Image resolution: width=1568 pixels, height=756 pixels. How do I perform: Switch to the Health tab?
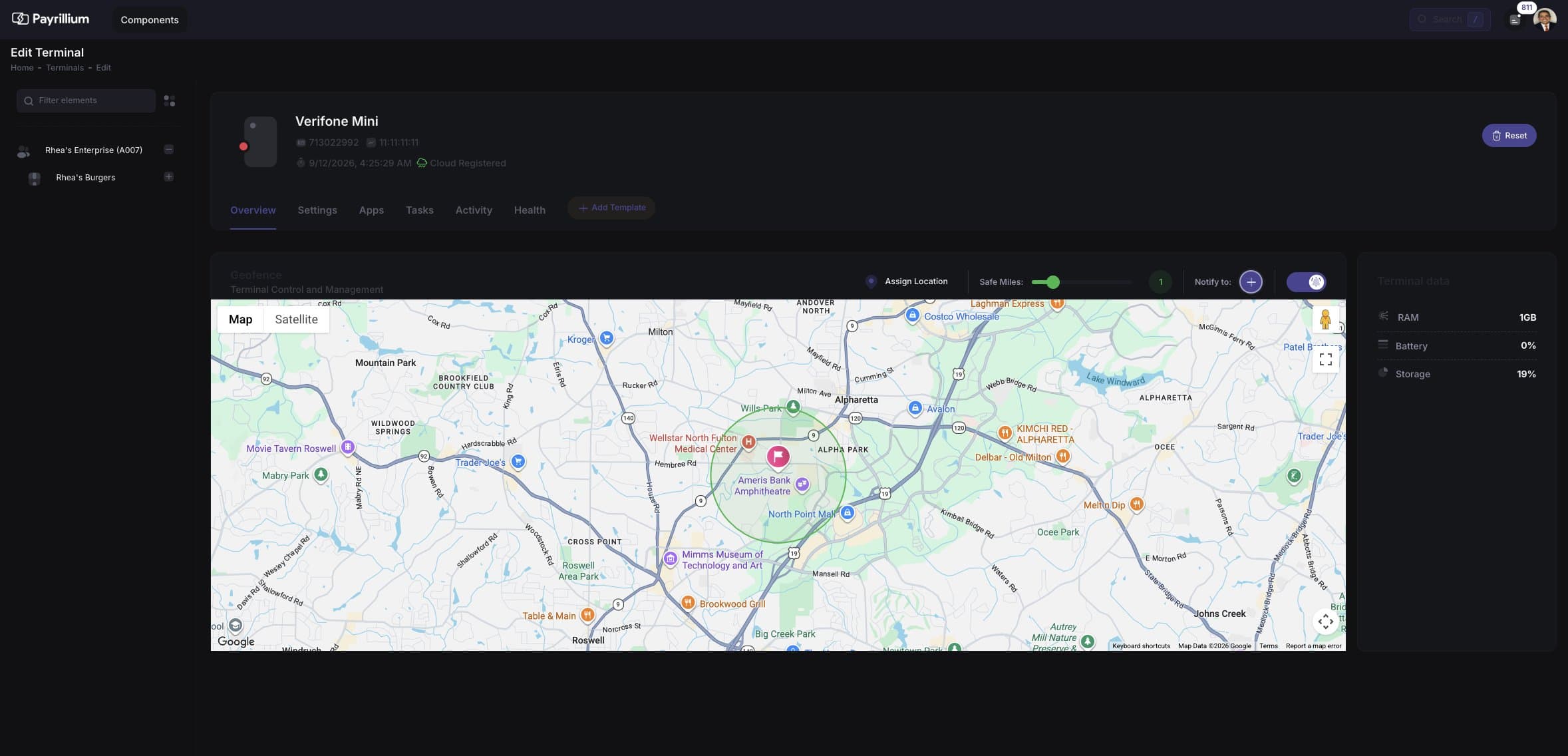(530, 210)
